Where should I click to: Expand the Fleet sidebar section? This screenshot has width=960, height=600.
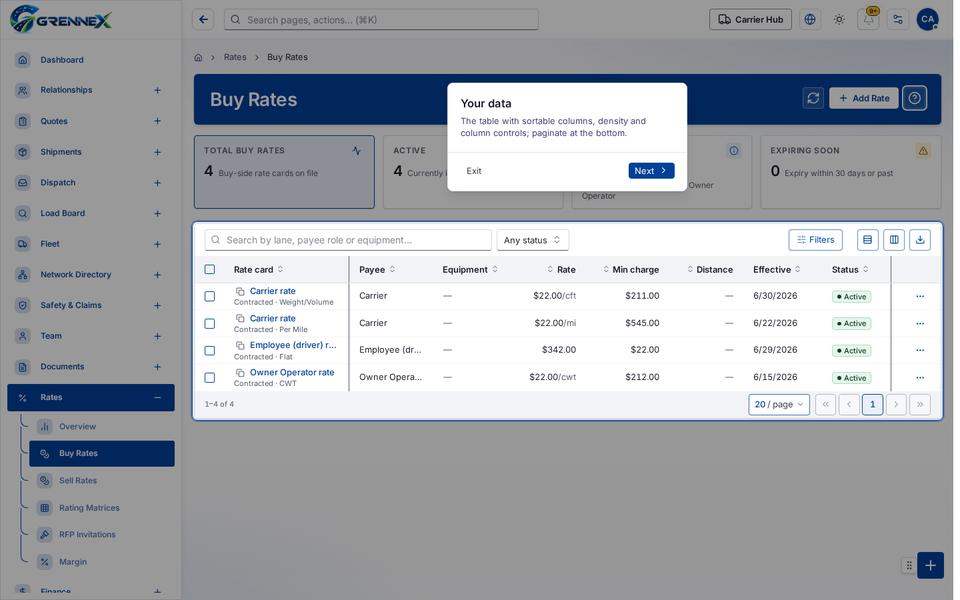[x=157, y=244]
